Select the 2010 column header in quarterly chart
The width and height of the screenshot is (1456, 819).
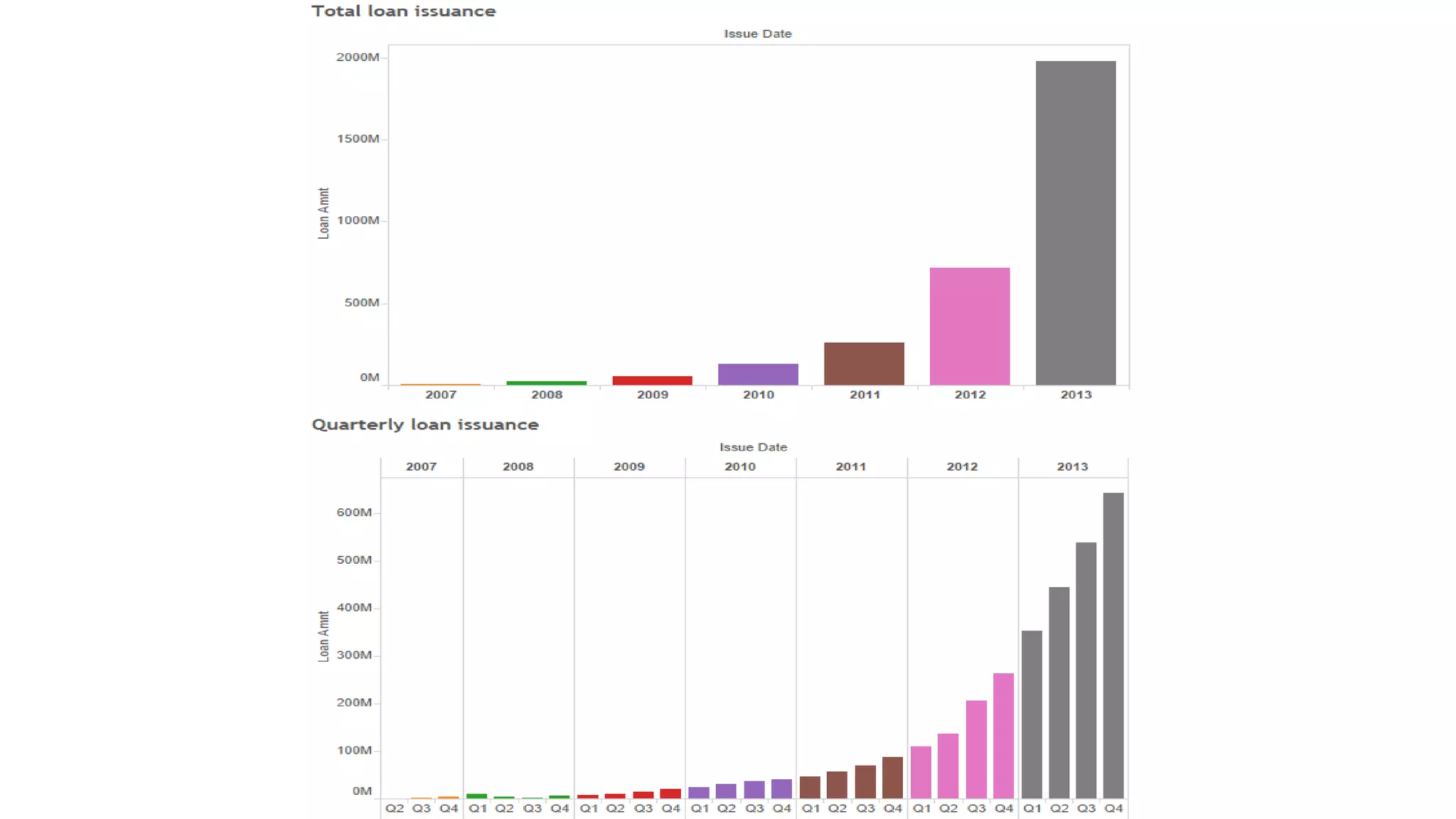[x=739, y=467]
